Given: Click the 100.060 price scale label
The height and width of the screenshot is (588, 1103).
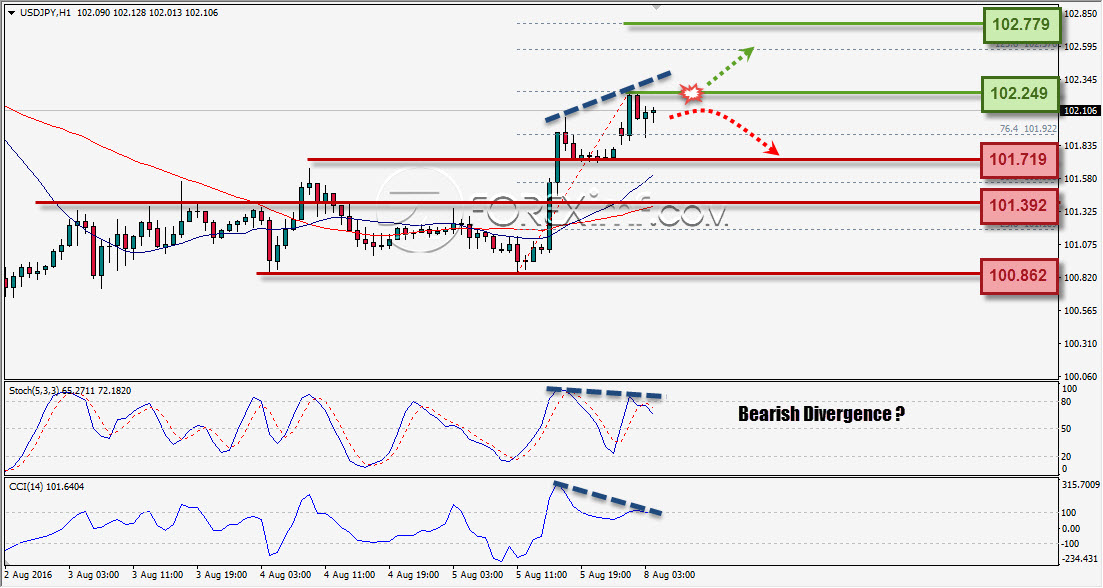Looking at the screenshot, I should (x=1081, y=376).
